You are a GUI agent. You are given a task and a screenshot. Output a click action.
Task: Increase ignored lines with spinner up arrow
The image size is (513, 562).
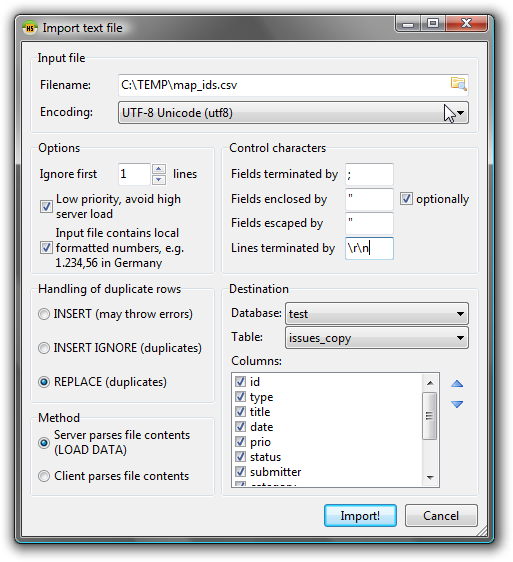click(159, 168)
